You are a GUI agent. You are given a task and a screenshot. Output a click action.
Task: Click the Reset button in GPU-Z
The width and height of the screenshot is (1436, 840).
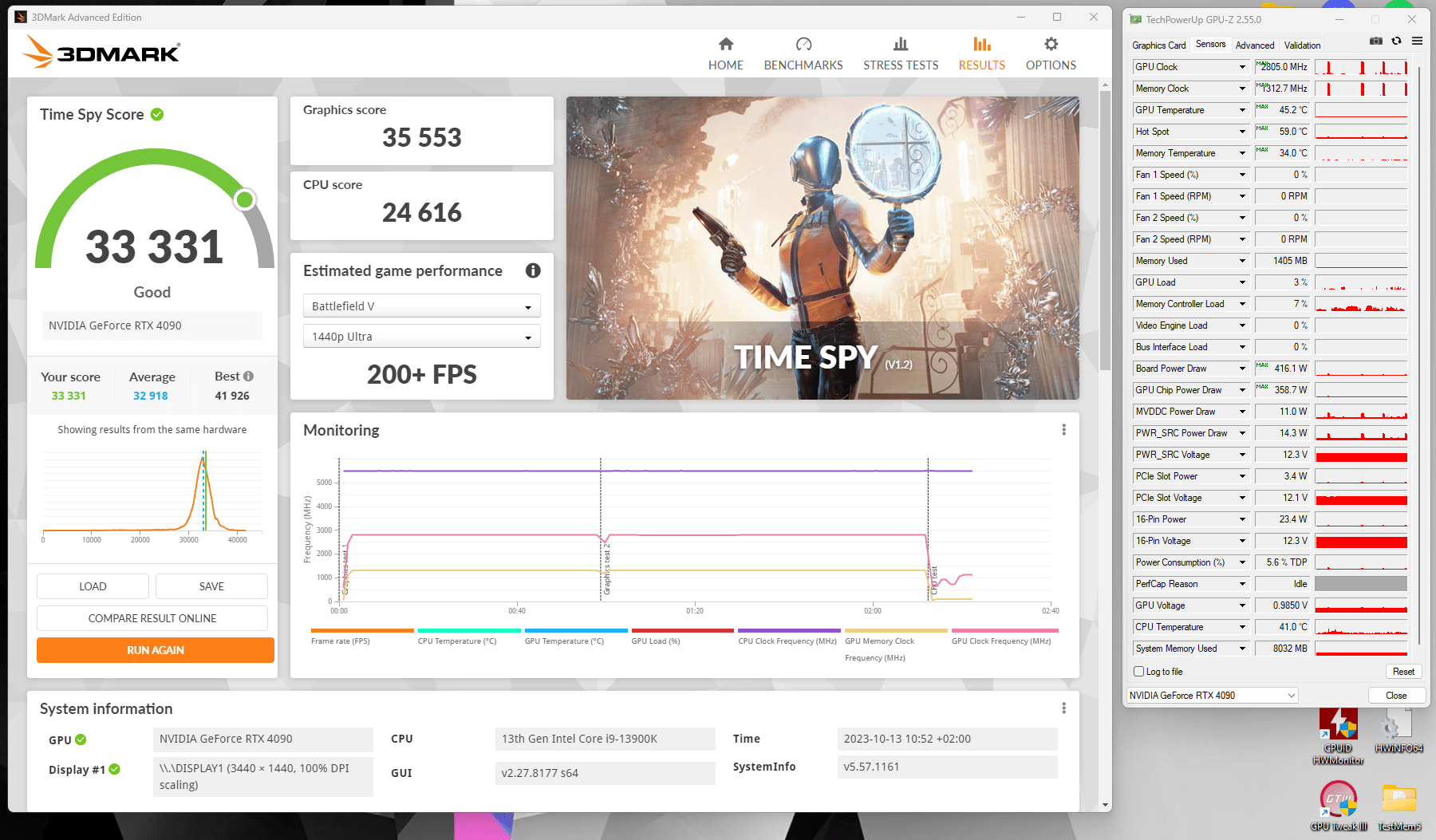tap(1403, 672)
